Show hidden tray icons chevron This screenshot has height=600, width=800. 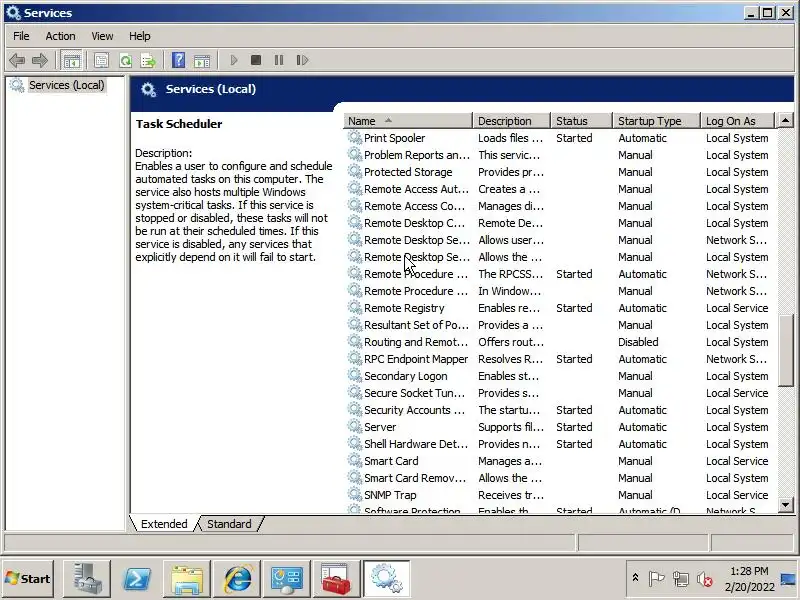[x=635, y=578]
